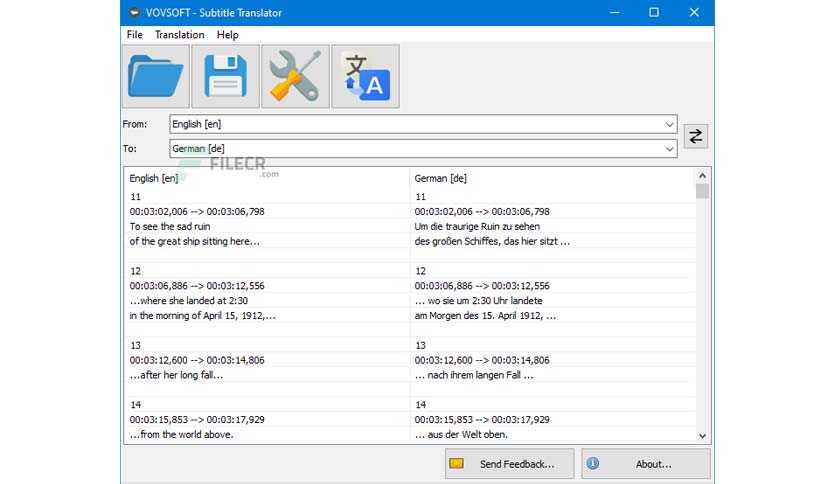This screenshot has width=836, height=484.
Task: Select 'des großen Schiffes, das hier sitzt …'
Action: [x=492, y=241]
